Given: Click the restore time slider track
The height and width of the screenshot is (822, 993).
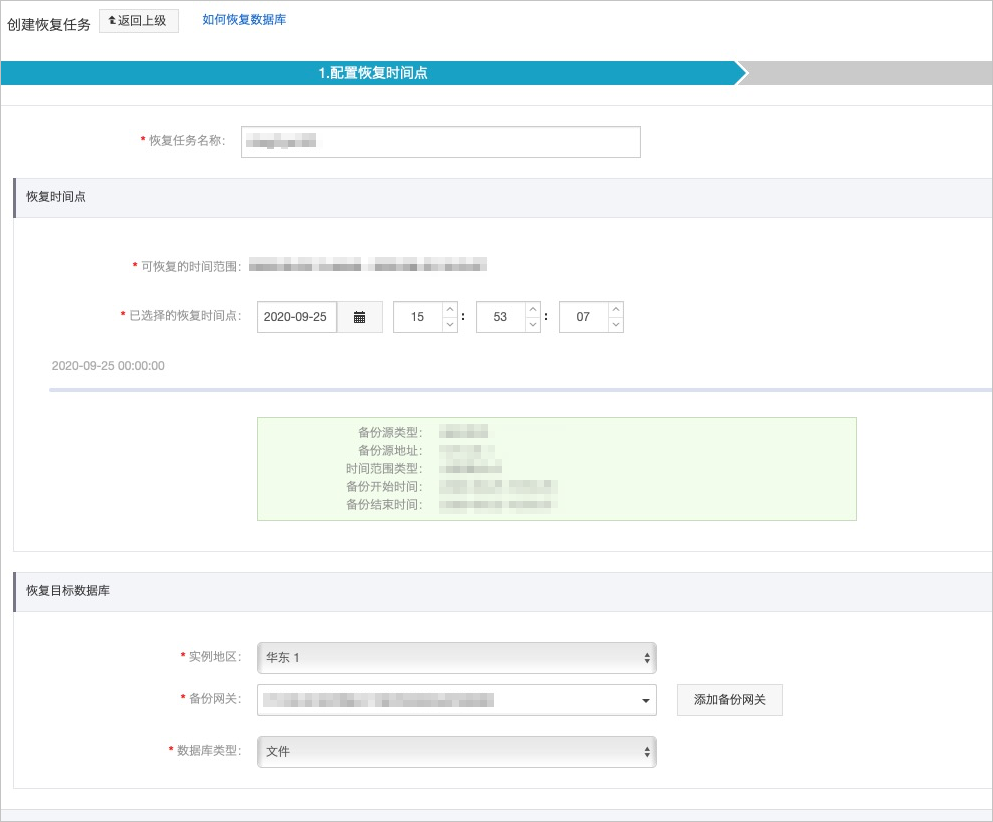Looking at the screenshot, I should [521, 390].
